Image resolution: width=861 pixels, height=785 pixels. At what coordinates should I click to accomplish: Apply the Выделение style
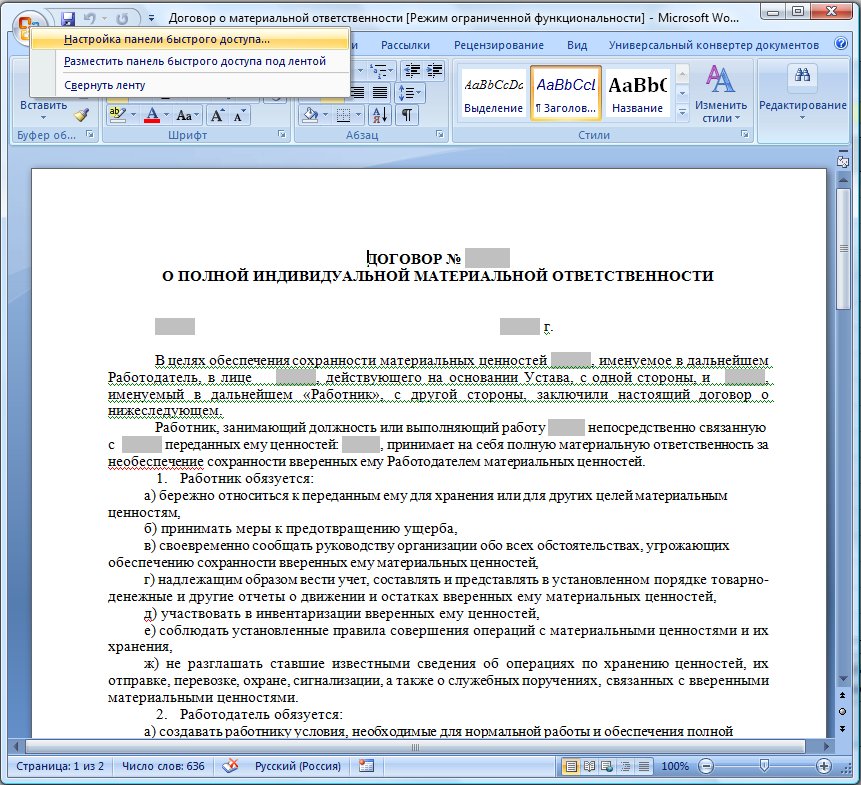(x=493, y=92)
